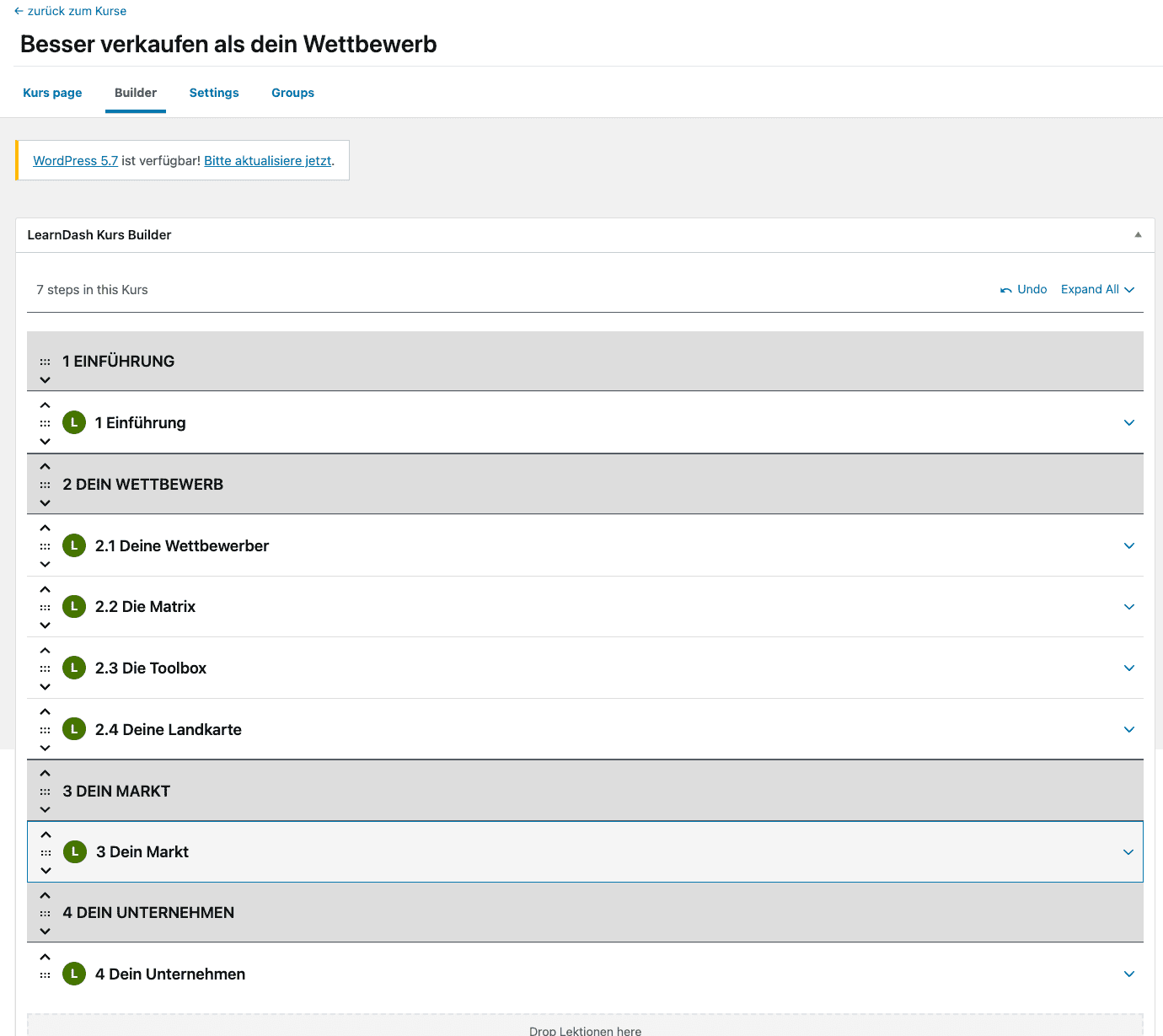The width and height of the screenshot is (1163, 1036).
Task: Expand the 4 Dein Unternehmen lesson
Action: tap(1129, 974)
